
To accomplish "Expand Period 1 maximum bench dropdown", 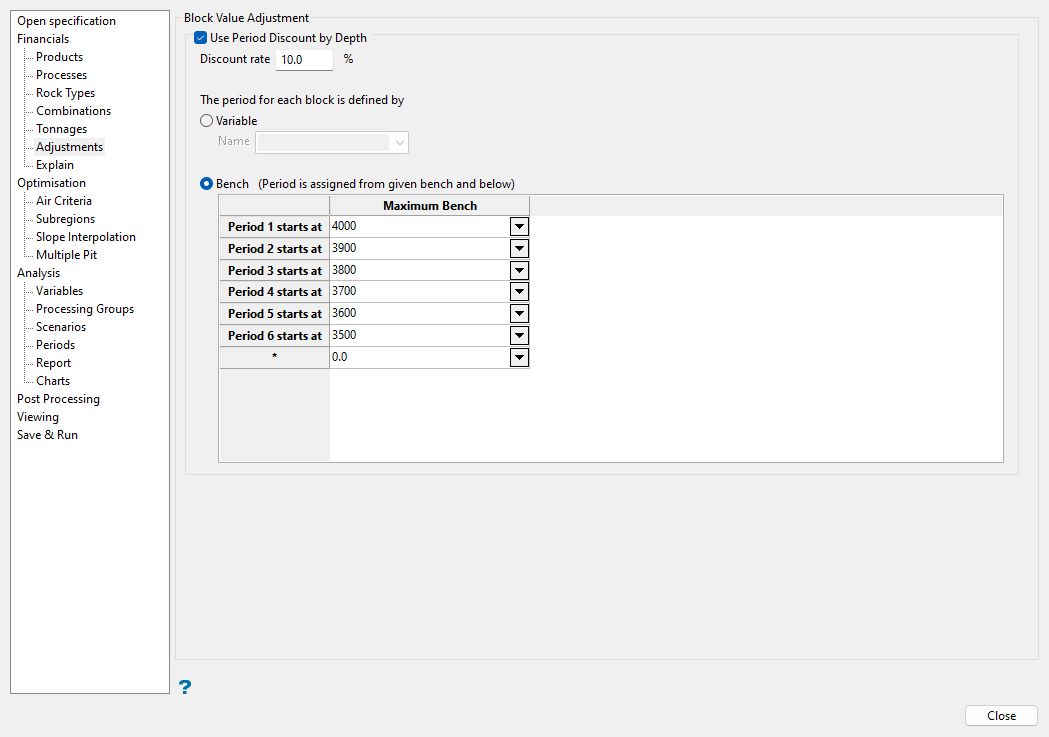I will coord(519,227).
